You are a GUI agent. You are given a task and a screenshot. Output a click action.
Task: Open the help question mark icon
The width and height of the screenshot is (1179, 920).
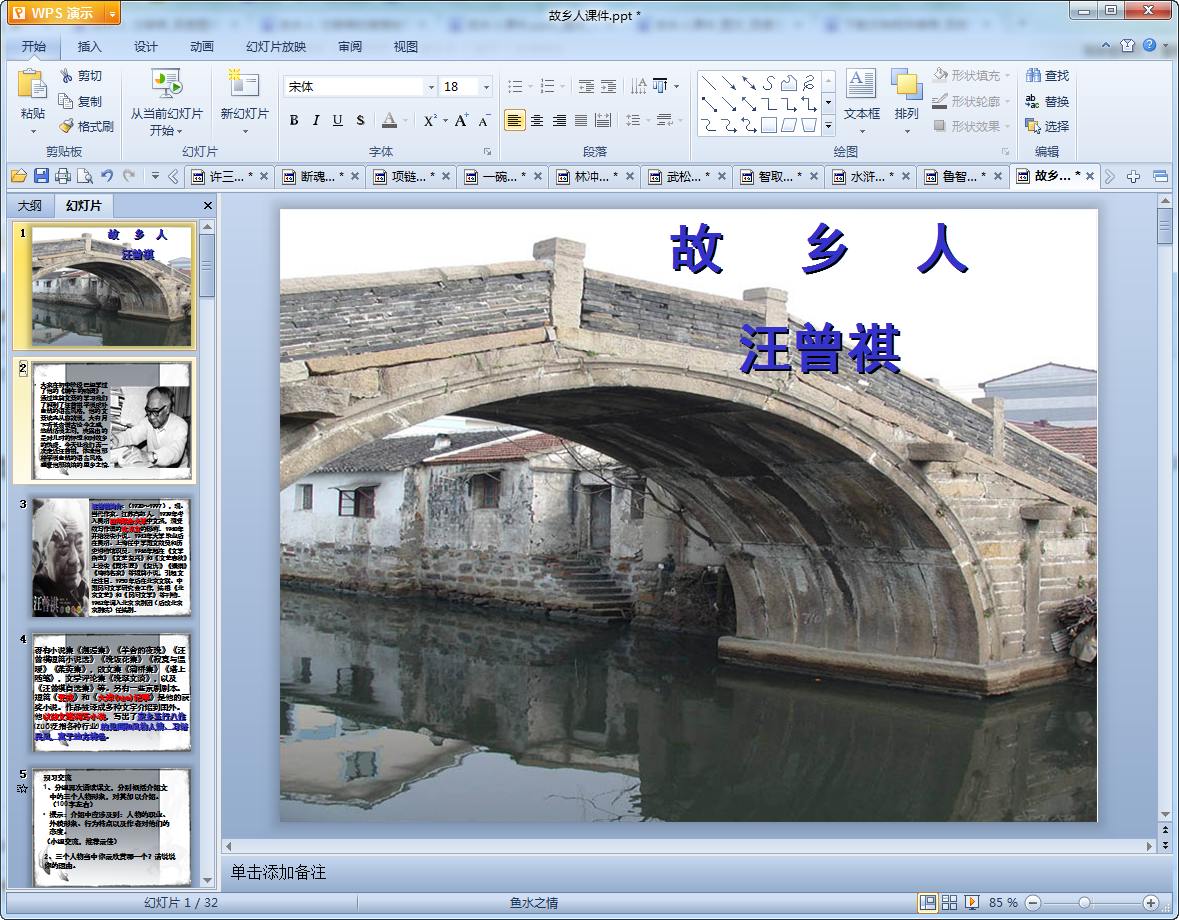[1150, 46]
